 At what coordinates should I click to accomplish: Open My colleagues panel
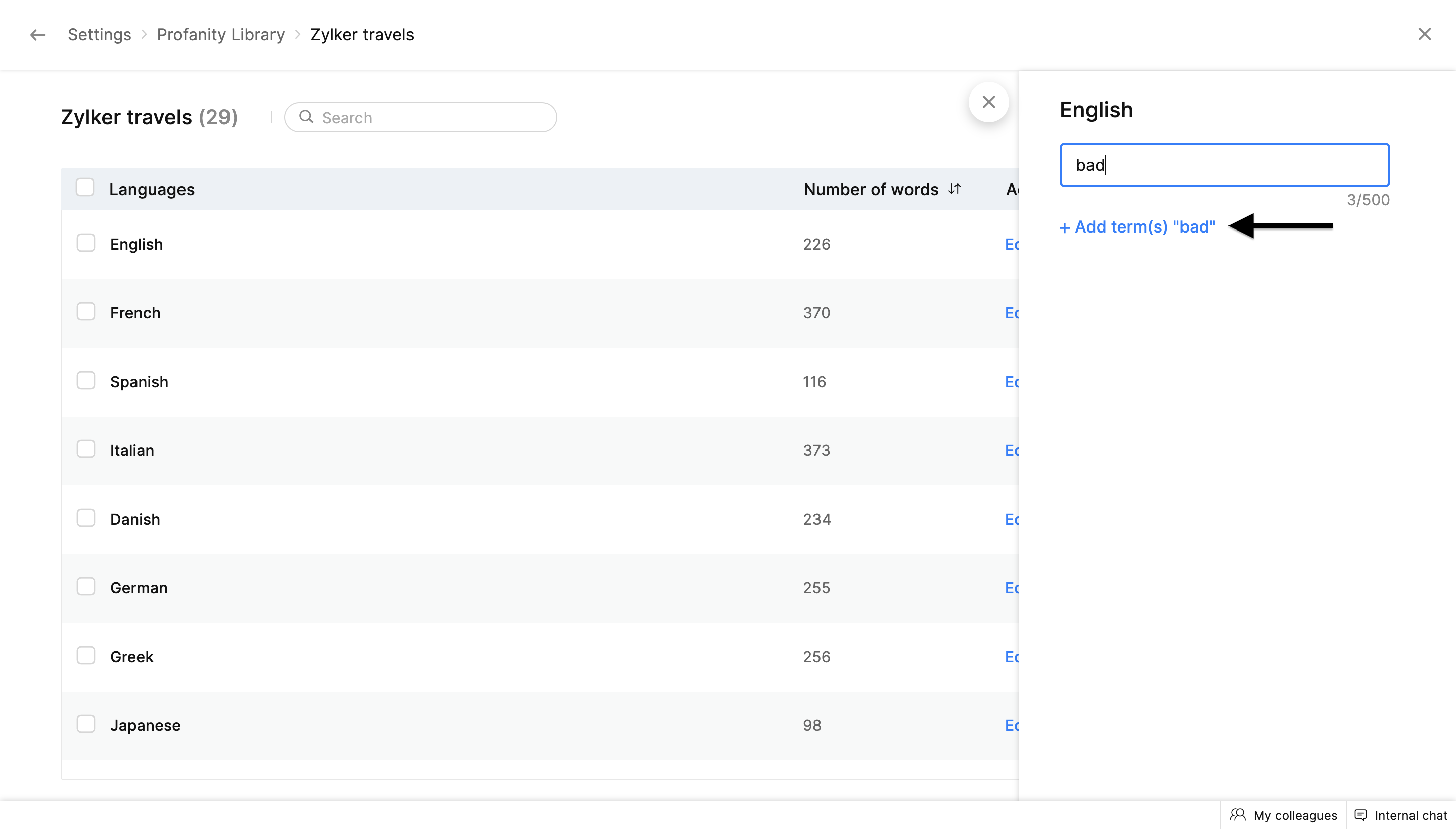tap(1284, 815)
